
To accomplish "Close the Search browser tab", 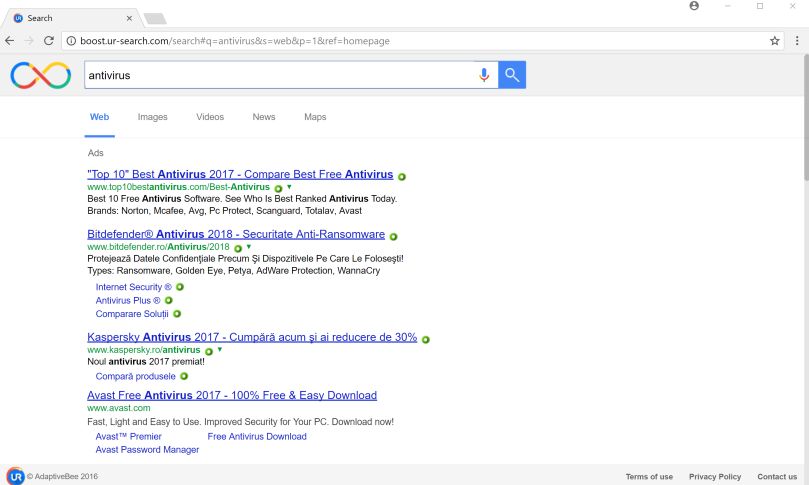I will 129,18.
